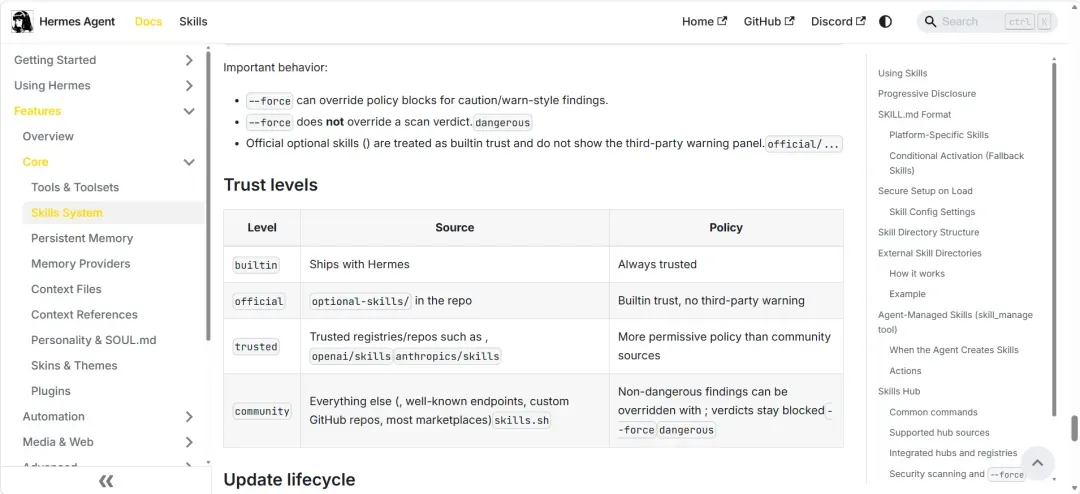Image resolution: width=1080 pixels, height=494 pixels.
Task: Collapse sidebar with double-chevron icon
Action: point(106,481)
